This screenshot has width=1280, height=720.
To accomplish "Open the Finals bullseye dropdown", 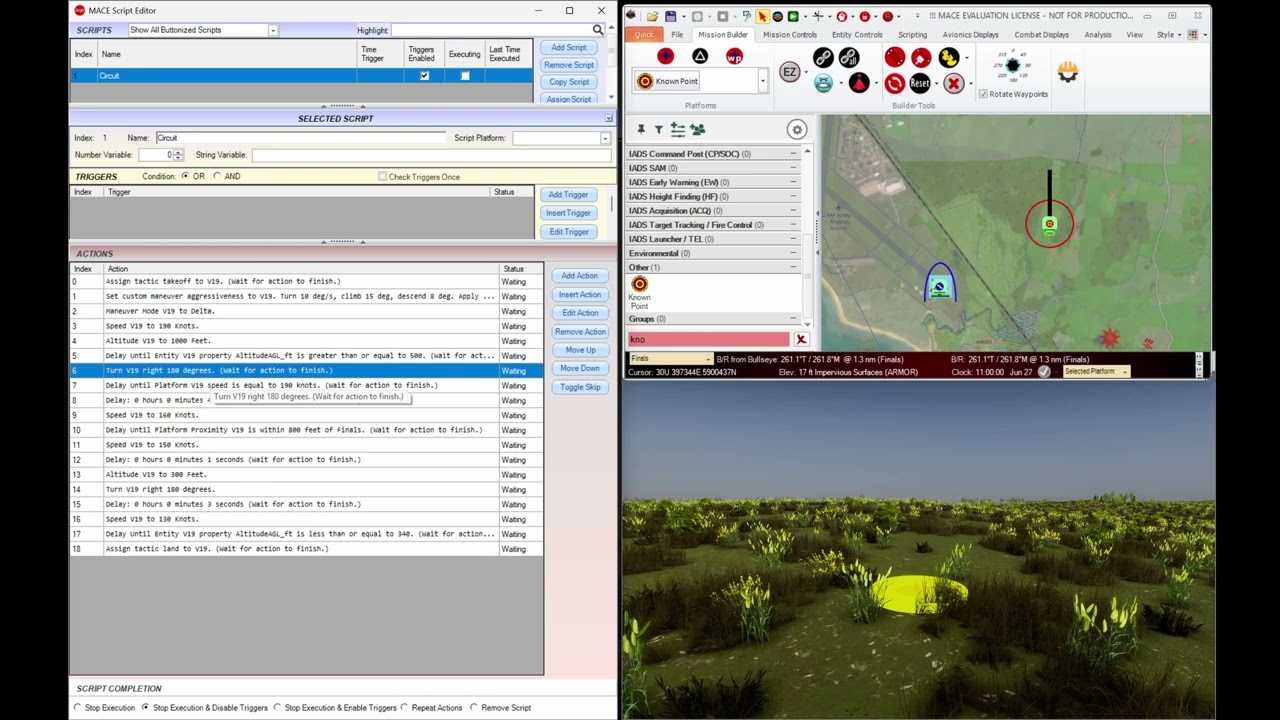I will point(709,359).
